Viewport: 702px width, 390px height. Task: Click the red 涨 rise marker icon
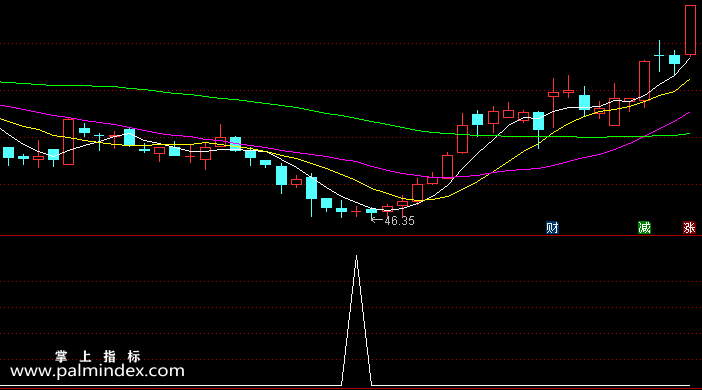(689, 227)
